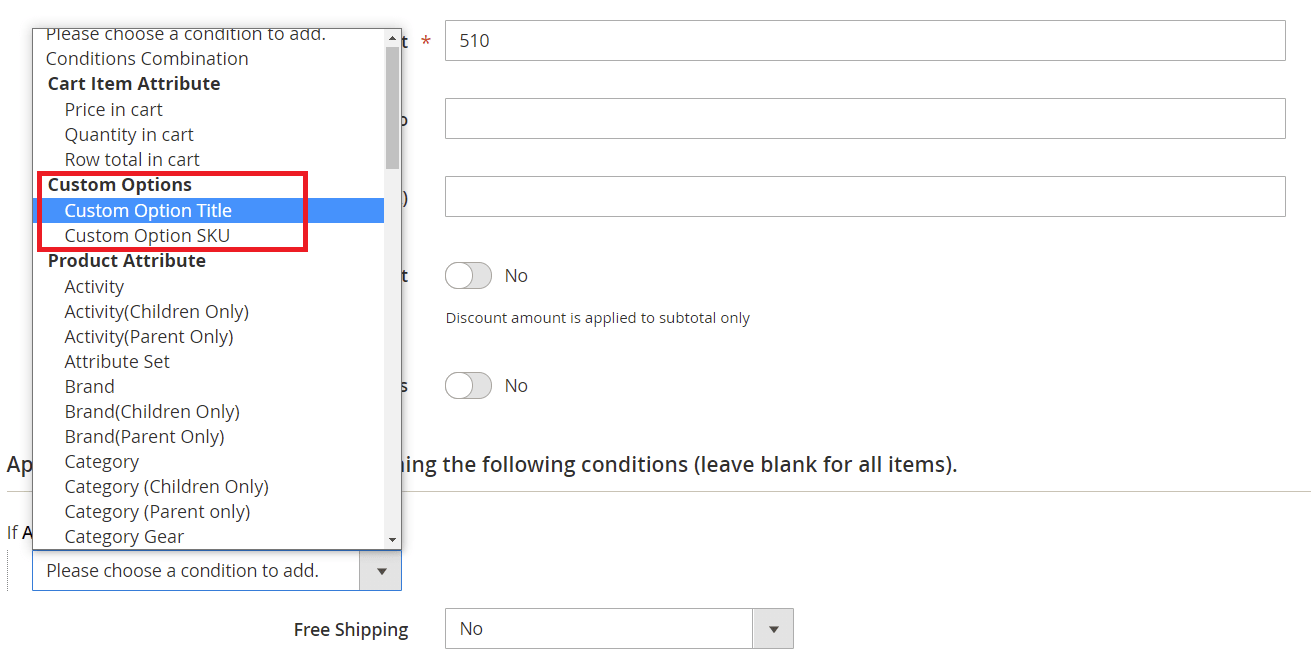Click the discount amount field containing 510
Viewport: 1311px width, 671px height.
865,40
